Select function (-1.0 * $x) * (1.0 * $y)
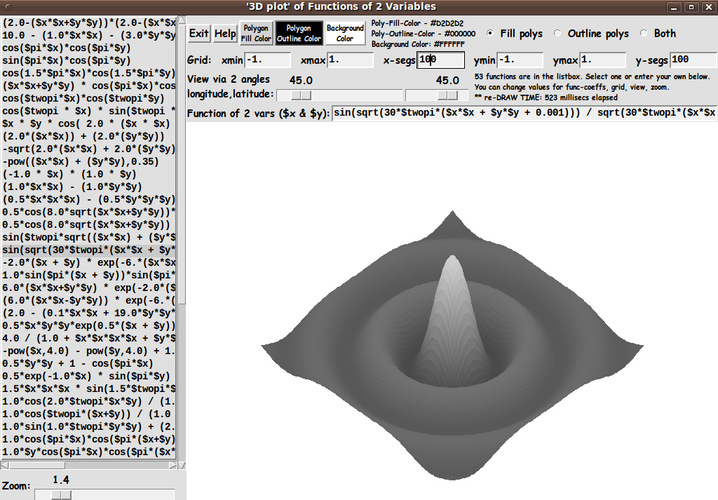The width and height of the screenshot is (718, 500). point(88,174)
